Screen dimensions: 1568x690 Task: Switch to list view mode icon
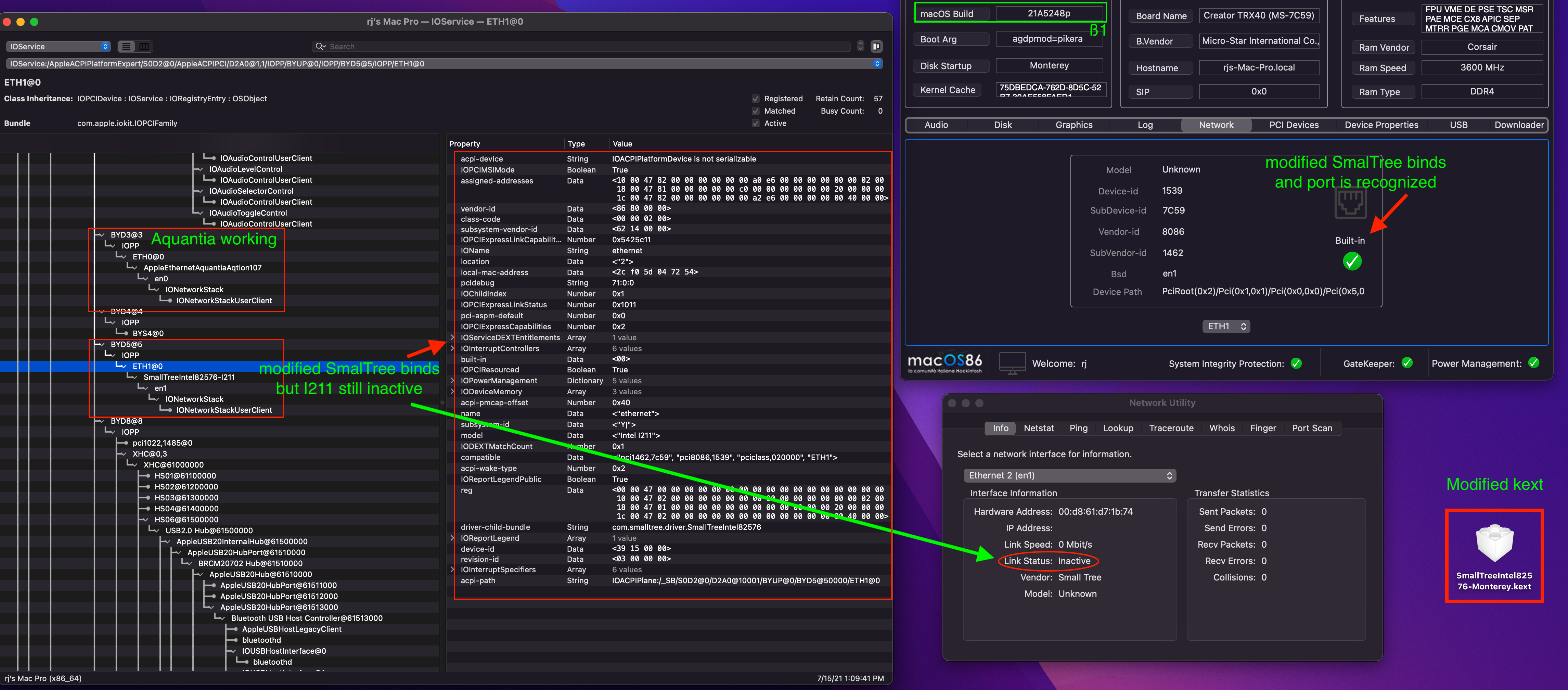coord(126,46)
